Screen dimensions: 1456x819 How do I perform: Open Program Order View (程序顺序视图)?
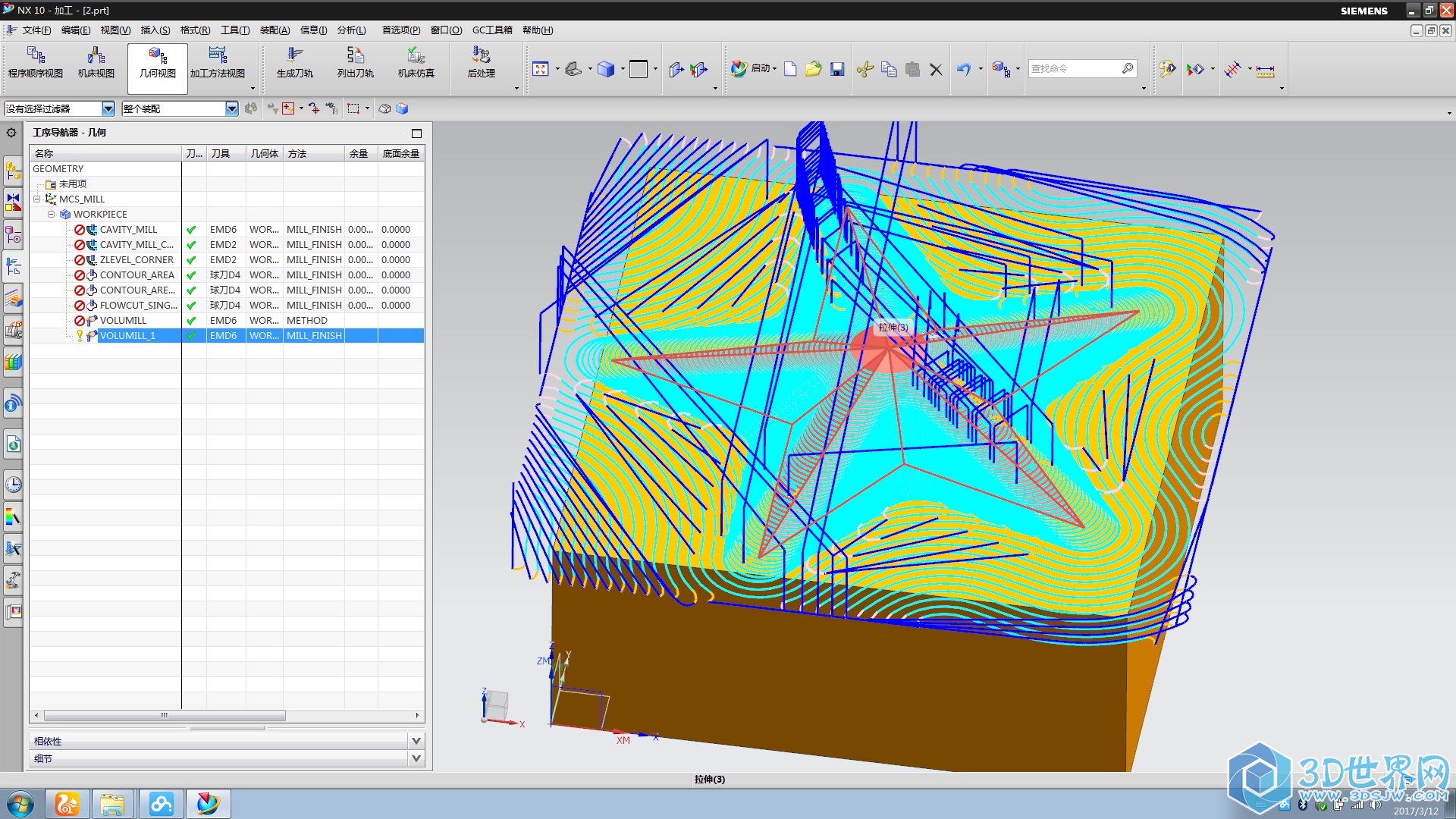pyautogui.click(x=36, y=62)
